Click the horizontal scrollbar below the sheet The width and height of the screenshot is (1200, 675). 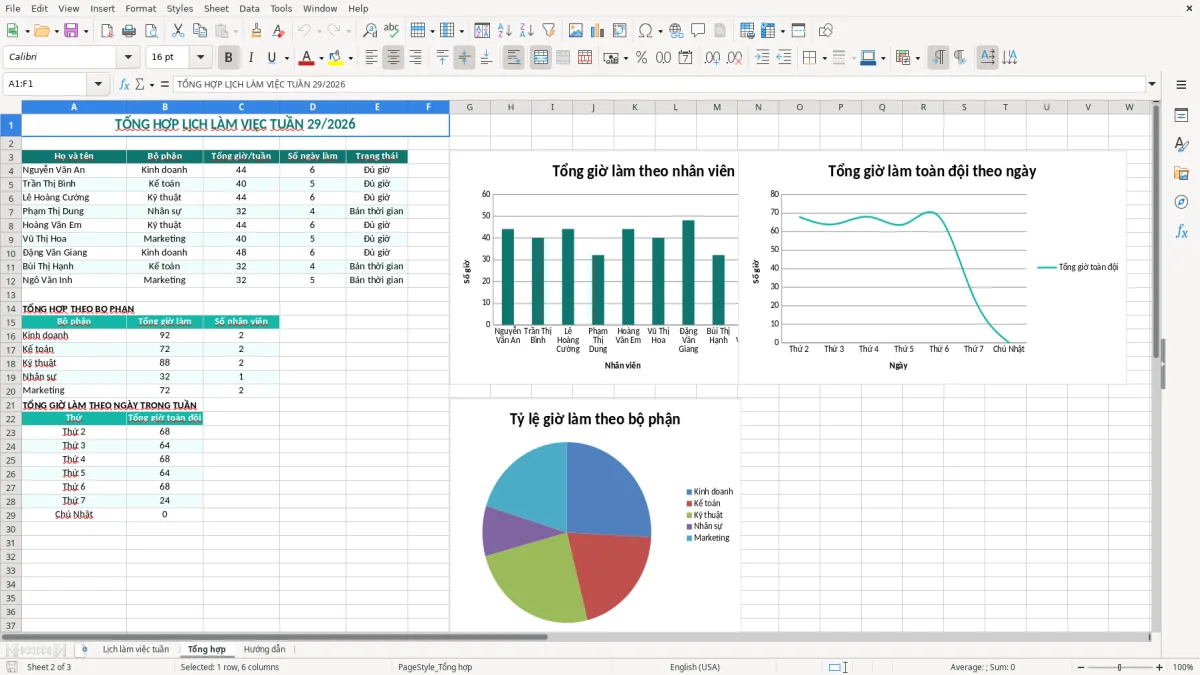pos(575,636)
